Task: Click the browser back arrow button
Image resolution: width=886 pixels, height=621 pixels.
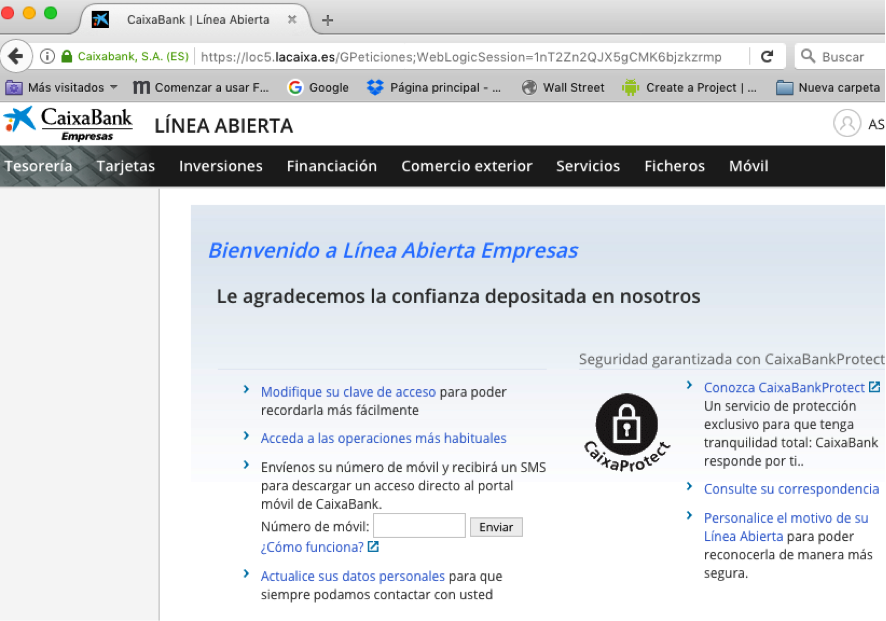Action: pyautogui.click(x=16, y=56)
